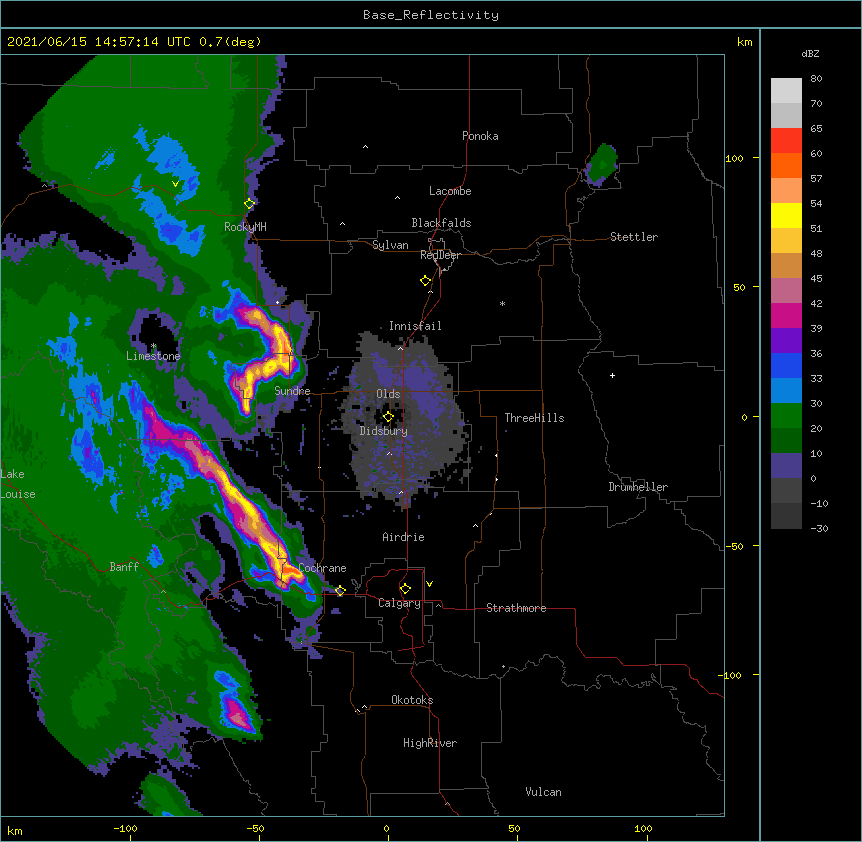Screen dimensions: 862x842
Task: Pick the bright green swatch in the dBZ legend
Action: pyautogui.click(x=786, y=416)
